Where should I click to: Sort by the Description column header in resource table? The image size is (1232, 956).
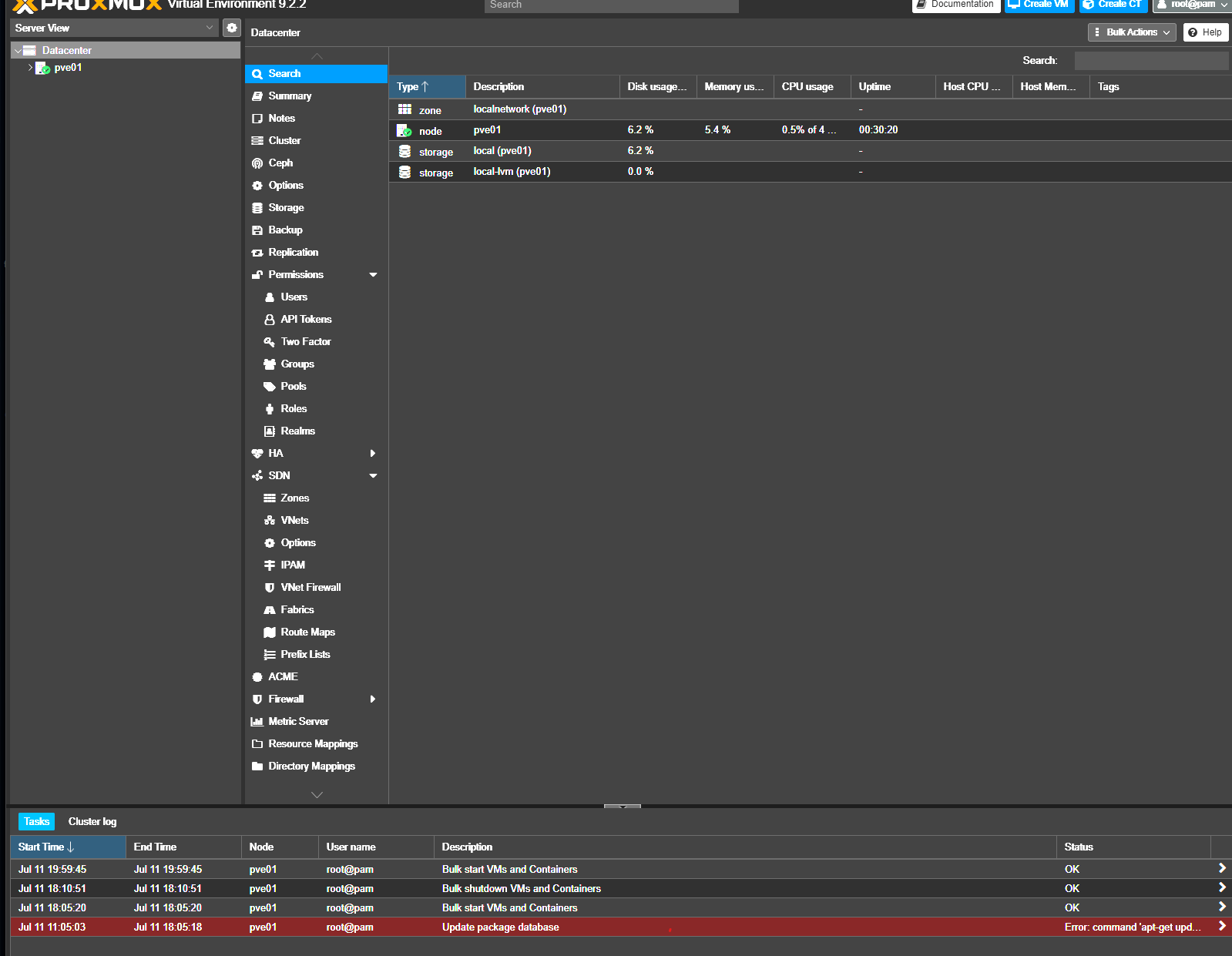click(x=542, y=86)
